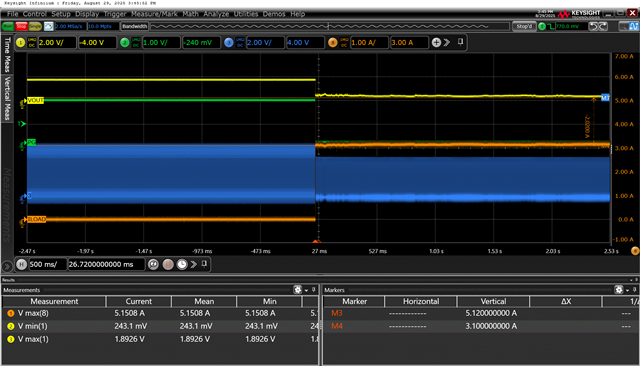Click the clock icon in horizontal toolbar
The image size is (640, 366).
tap(182, 264)
